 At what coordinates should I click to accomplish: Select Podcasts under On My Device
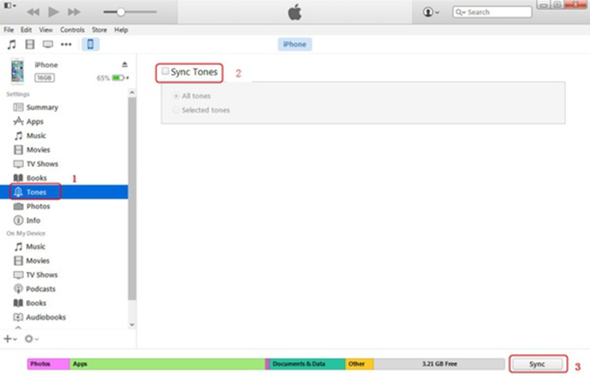coord(35,289)
